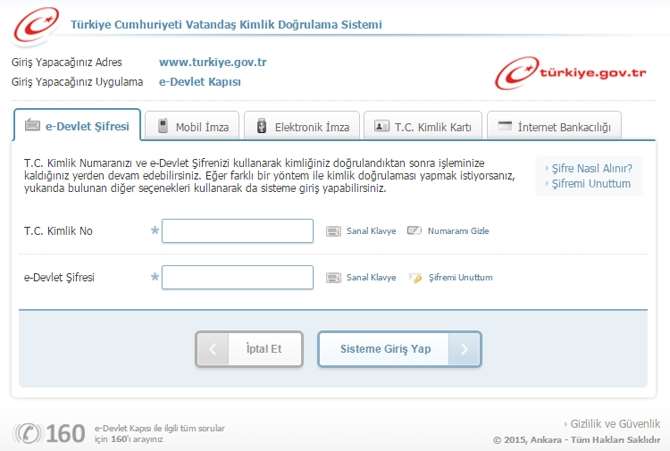Viewport: 670px width, 451px height.
Task: Click the Giriş Yapacağınız Uygulama label
Action: click(x=77, y=82)
